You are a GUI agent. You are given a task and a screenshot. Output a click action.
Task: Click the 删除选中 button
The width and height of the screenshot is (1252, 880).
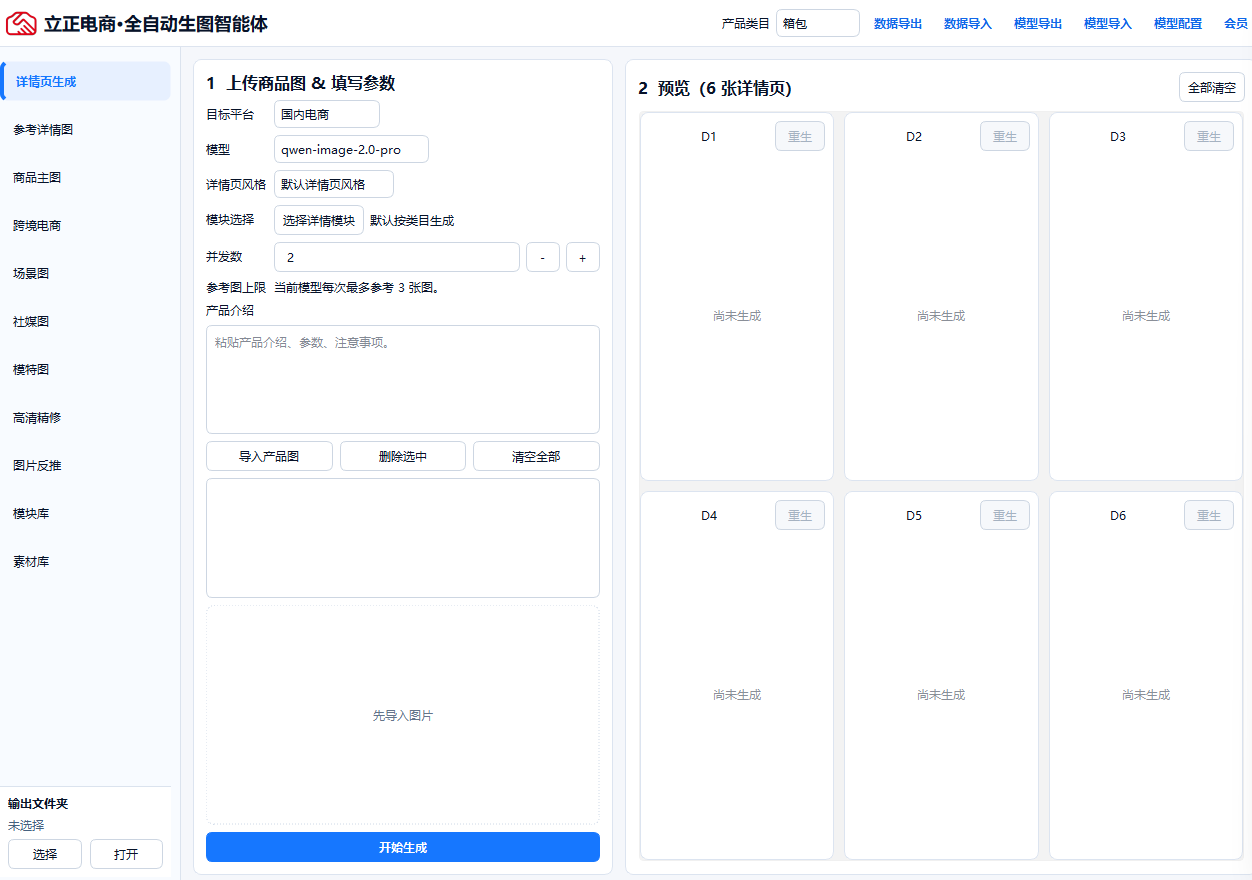point(403,456)
